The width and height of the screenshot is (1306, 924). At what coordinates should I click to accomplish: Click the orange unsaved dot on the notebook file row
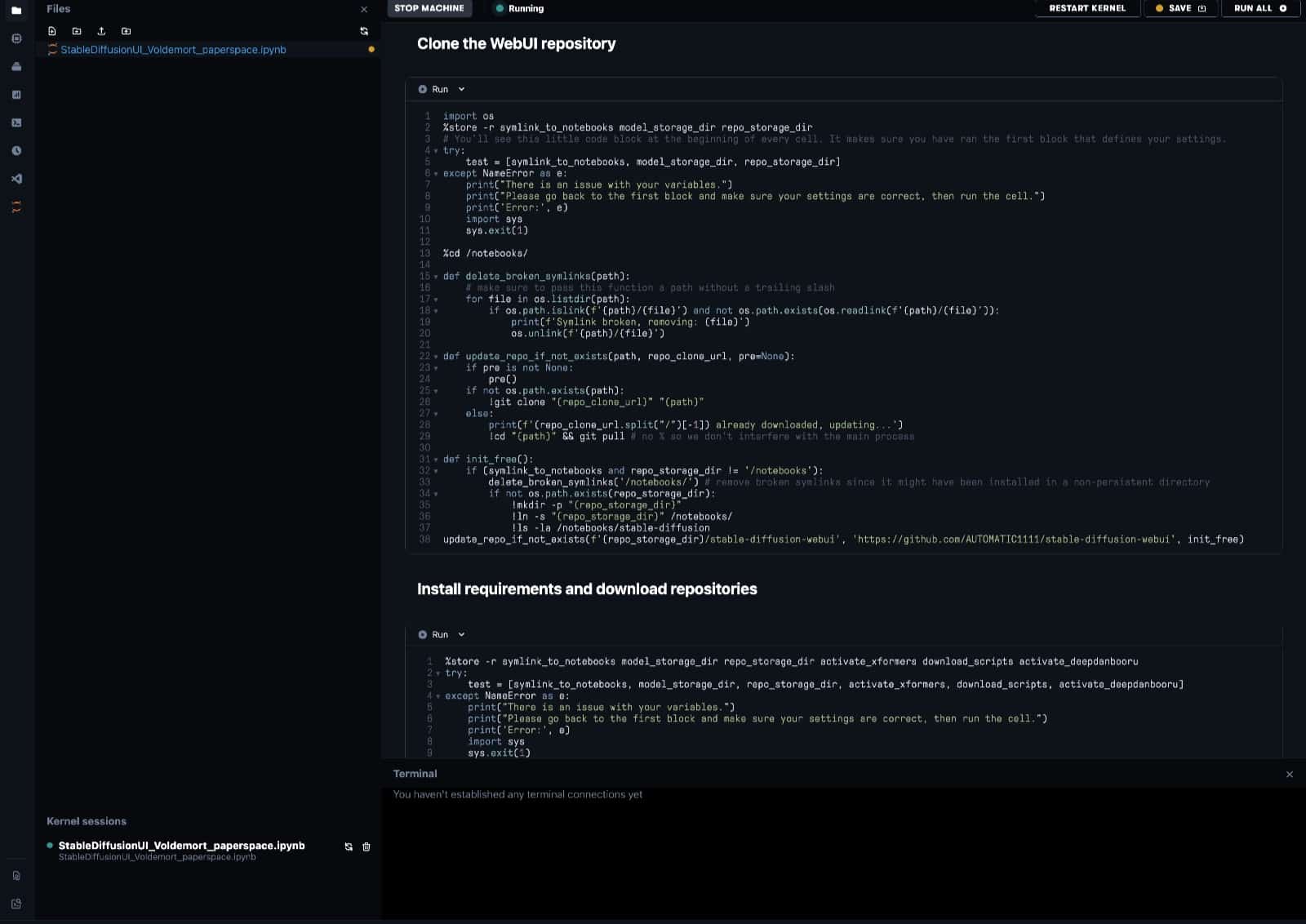[371, 50]
